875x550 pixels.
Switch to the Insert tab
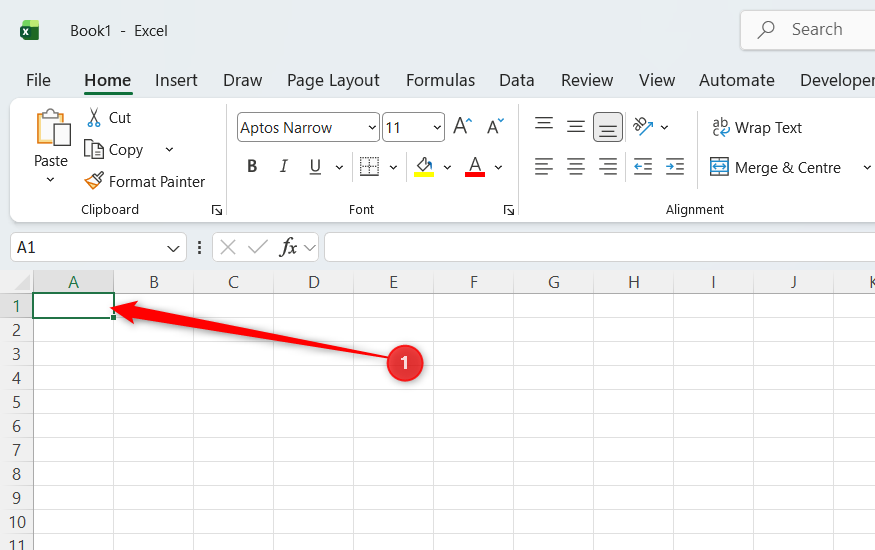click(176, 80)
